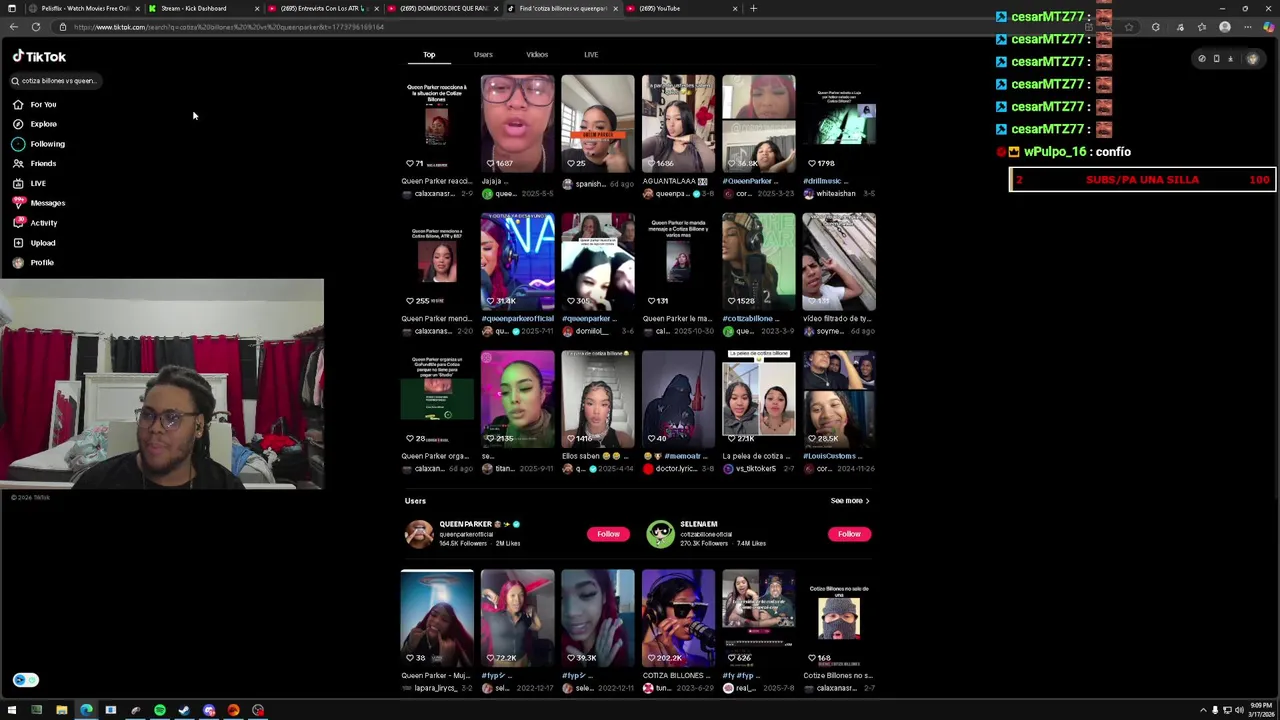Open the Profile avatar icon in sidebar
The image size is (1280, 720).
pyautogui.click(x=18, y=262)
